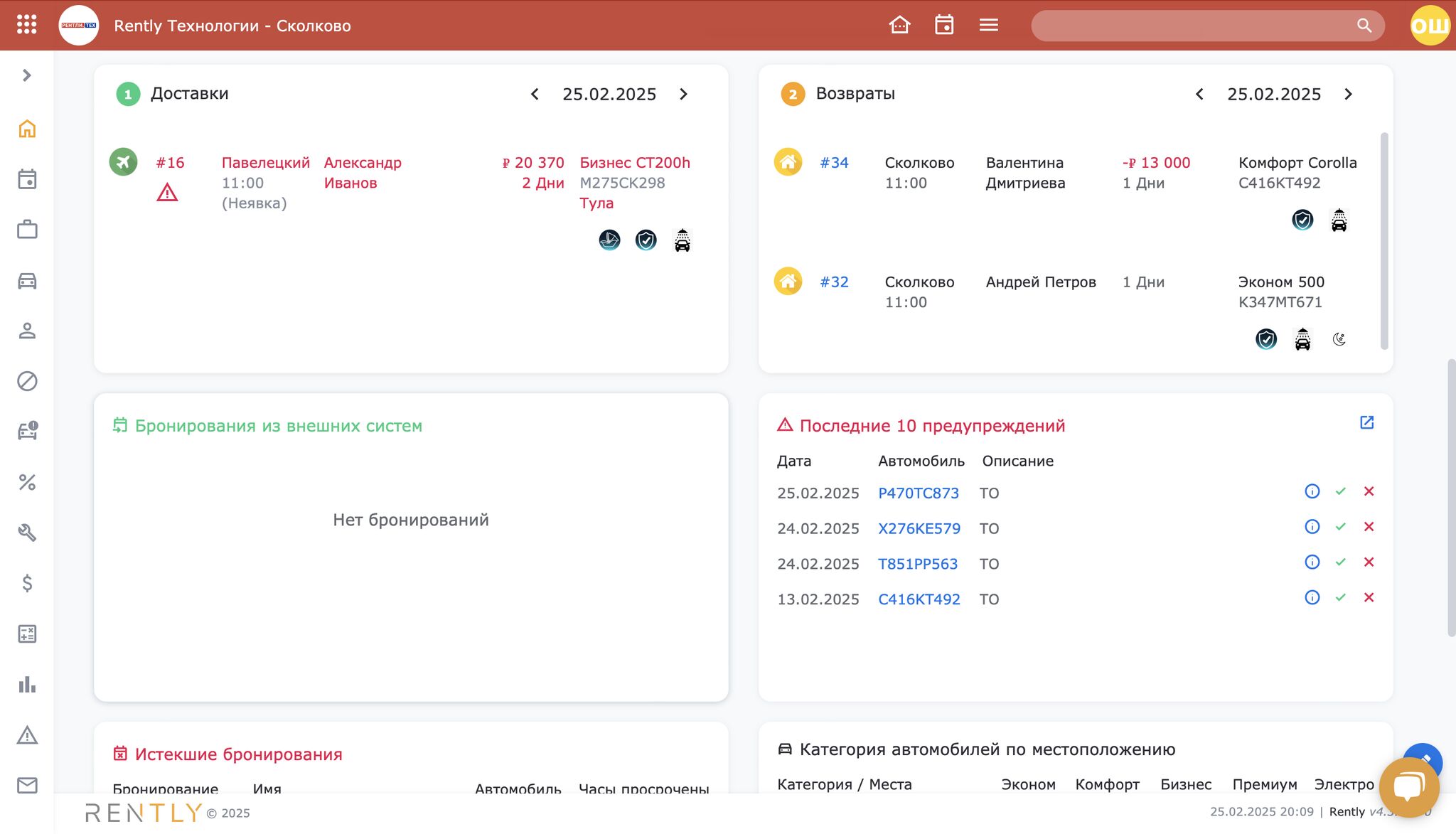Viewport: 1456px width, 834px height.
Task: Open booking #34 link
Action: click(x=834, y=163)
